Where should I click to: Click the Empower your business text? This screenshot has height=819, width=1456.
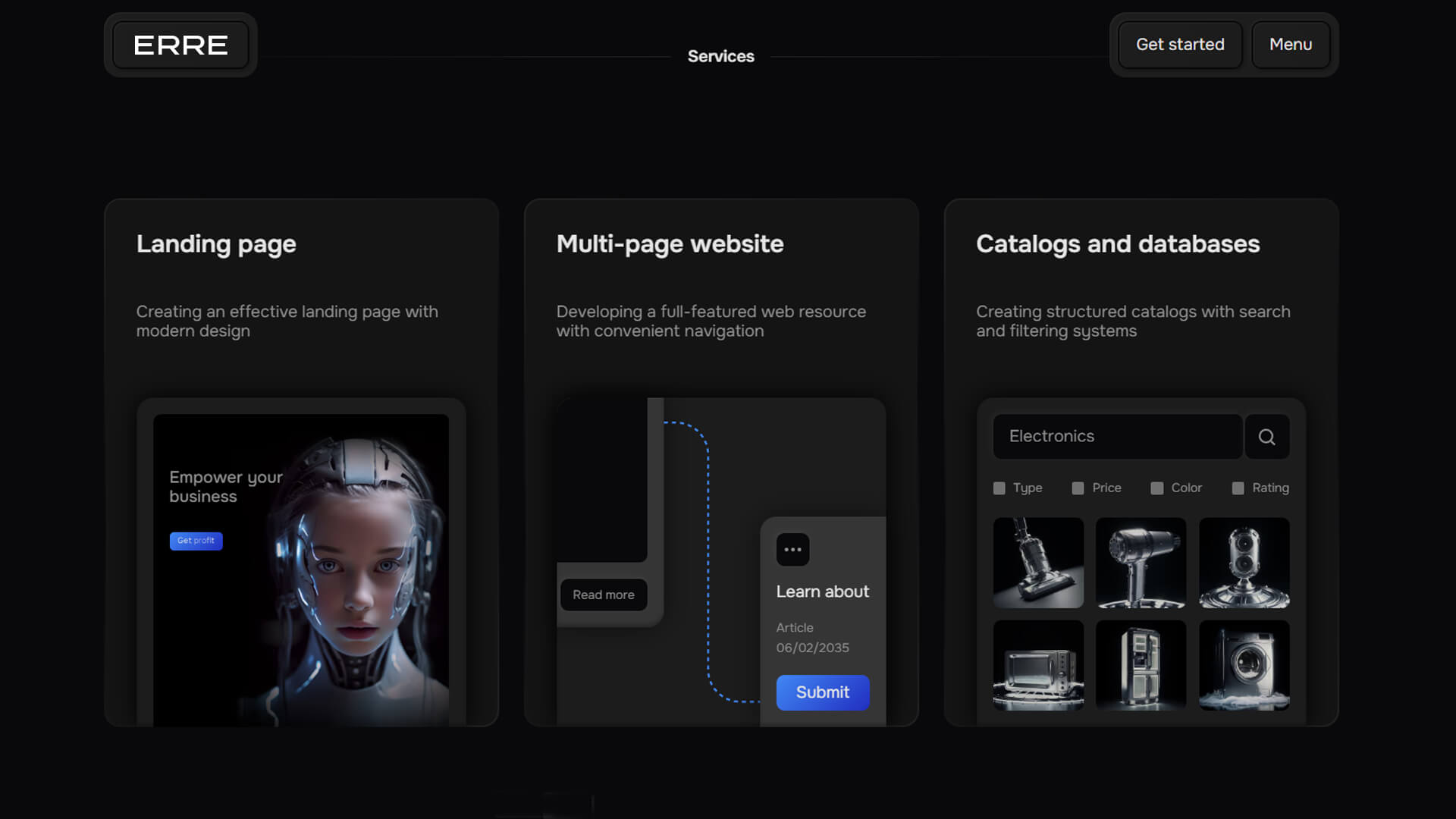[x=226, y=487]
